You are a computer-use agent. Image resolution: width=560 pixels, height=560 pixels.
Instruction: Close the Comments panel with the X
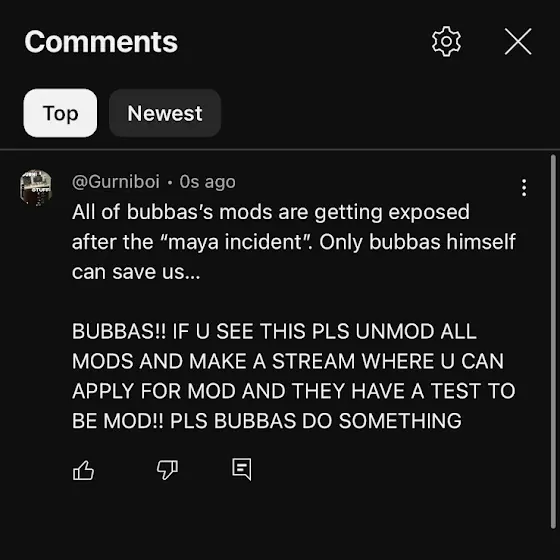click(x=518, y=41)
